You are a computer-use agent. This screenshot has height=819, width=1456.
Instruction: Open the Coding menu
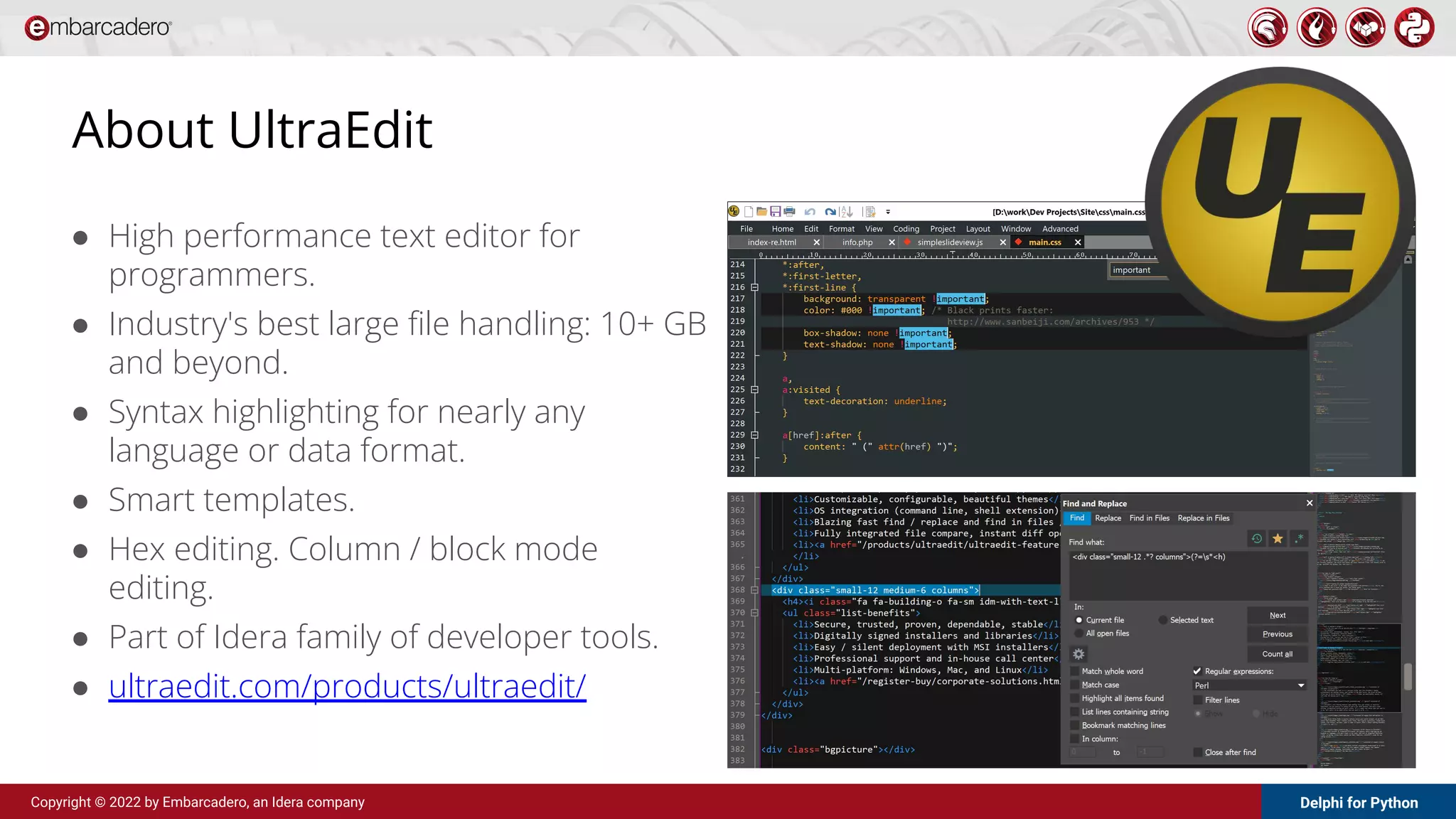coord(906,229)
